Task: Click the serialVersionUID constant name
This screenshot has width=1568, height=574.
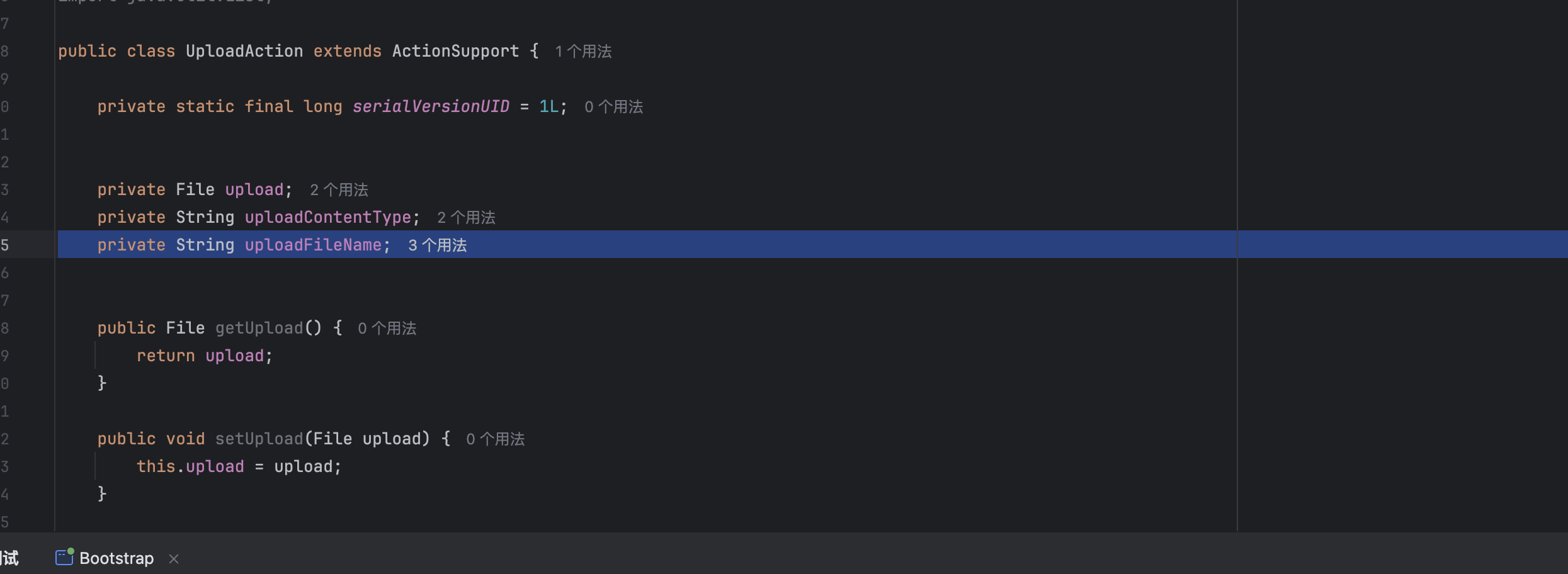Action: tap(431, 107)
